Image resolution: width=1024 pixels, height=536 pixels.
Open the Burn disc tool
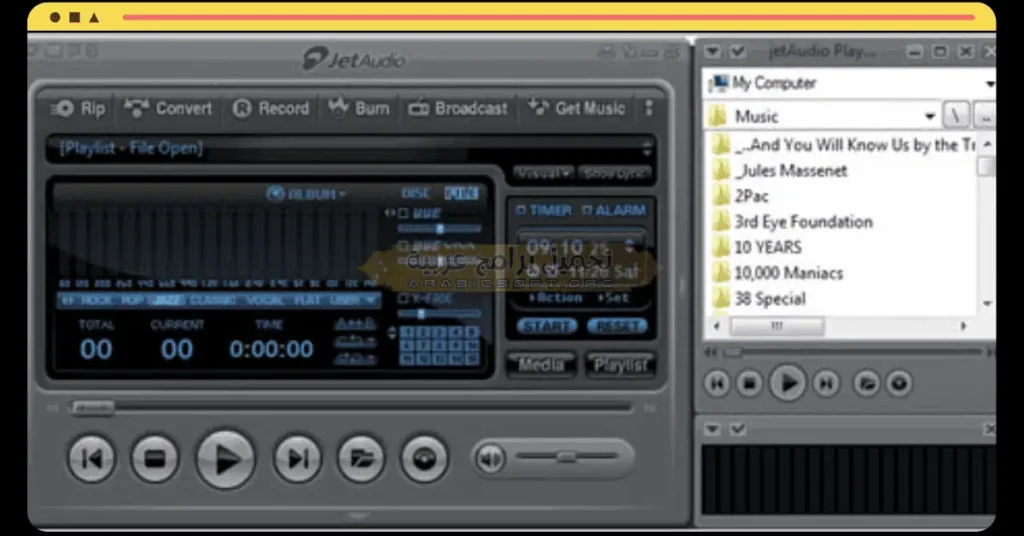pyautogui.click(x=359, y=108)
